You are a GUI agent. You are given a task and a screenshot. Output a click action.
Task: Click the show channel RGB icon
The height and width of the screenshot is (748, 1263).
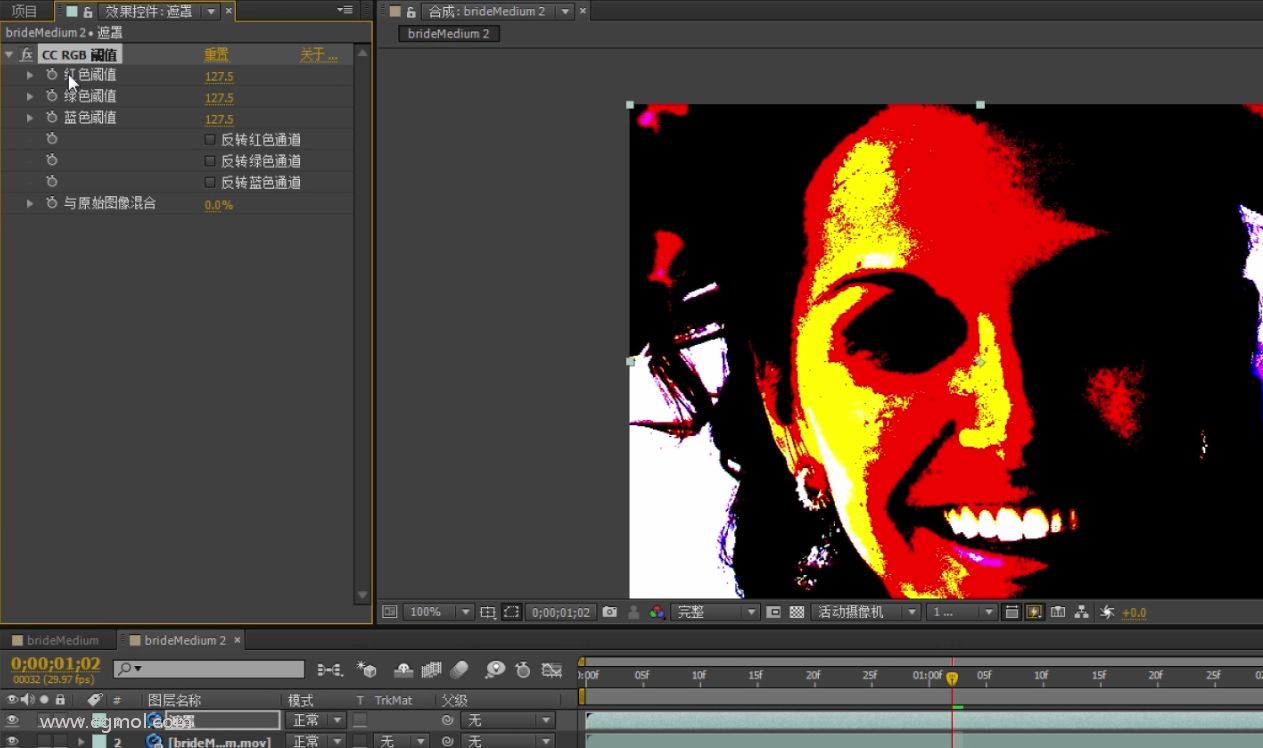(x=657, y=612)
